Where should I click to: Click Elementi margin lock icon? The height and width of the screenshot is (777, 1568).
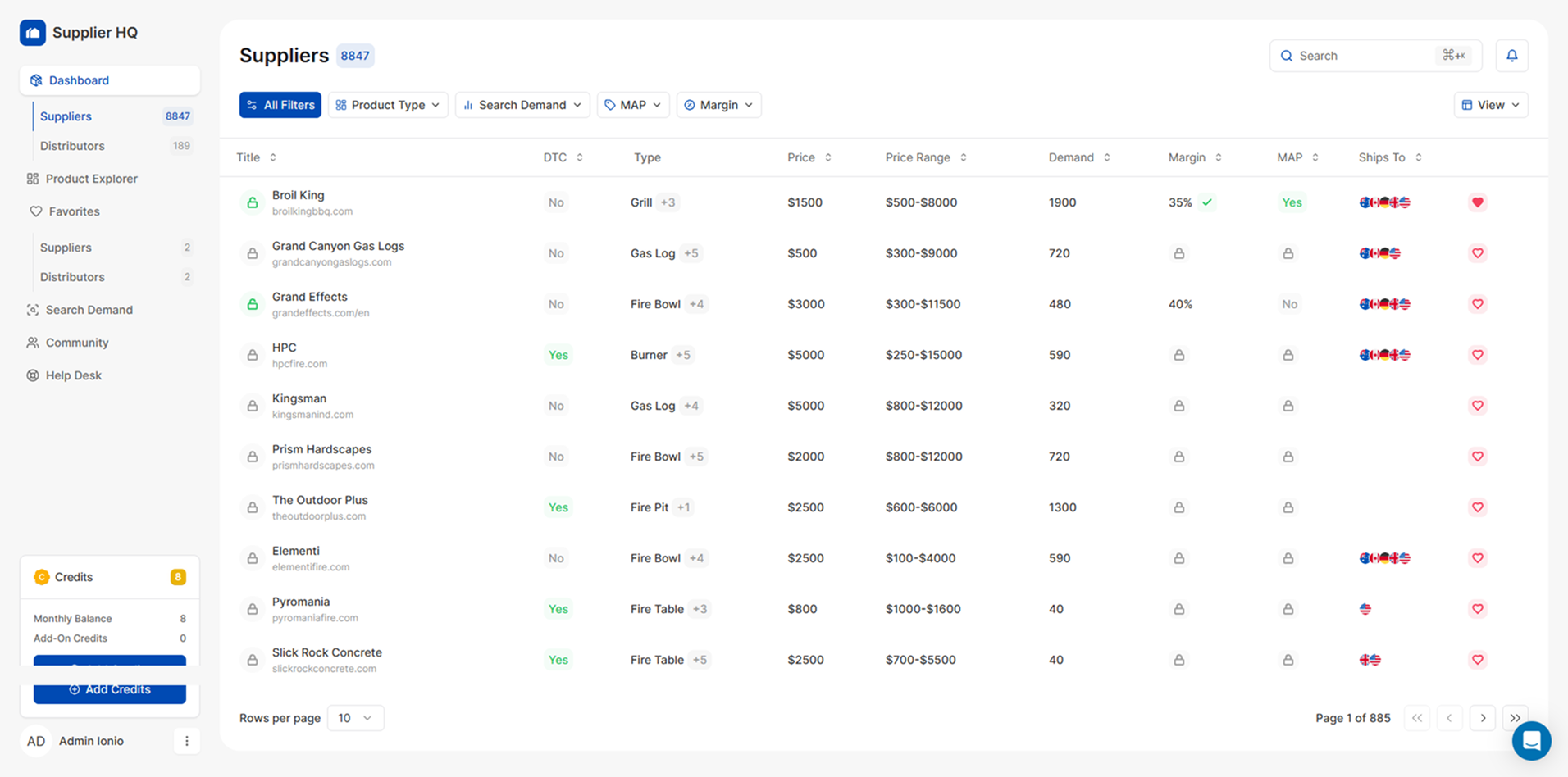[1178, 558]
